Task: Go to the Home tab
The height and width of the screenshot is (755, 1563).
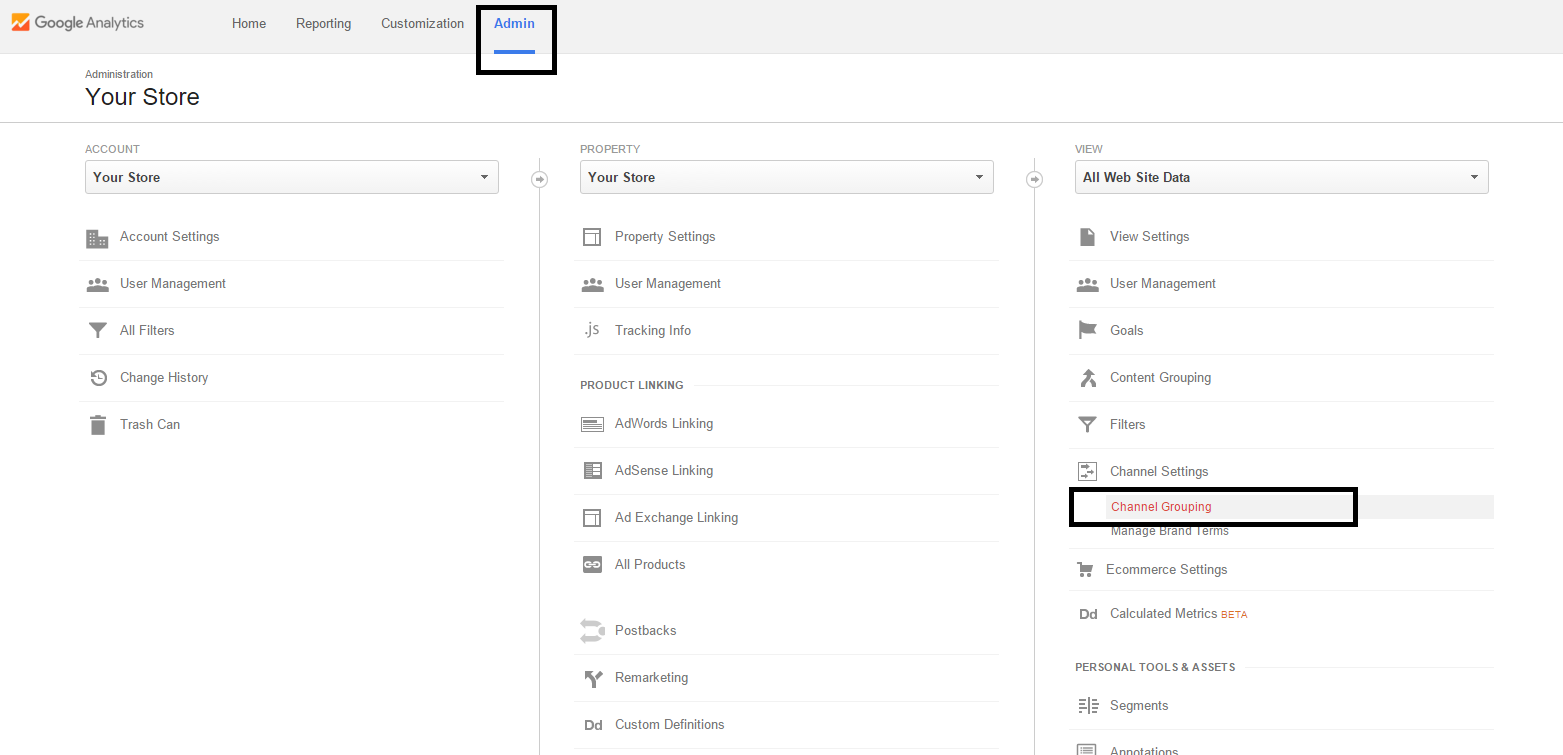Action: (249, 23)
